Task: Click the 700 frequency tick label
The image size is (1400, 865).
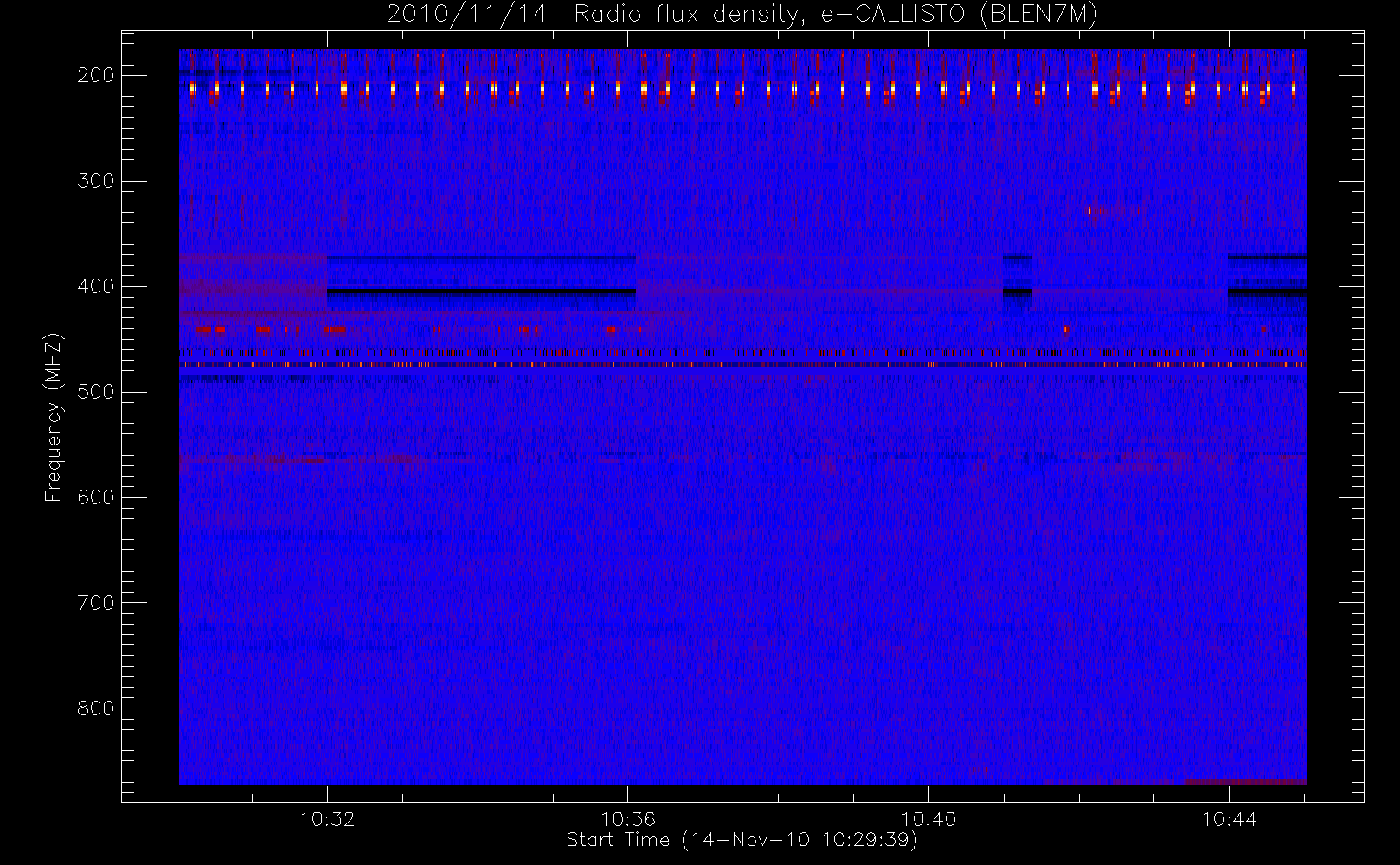Action: pos(96,603)
